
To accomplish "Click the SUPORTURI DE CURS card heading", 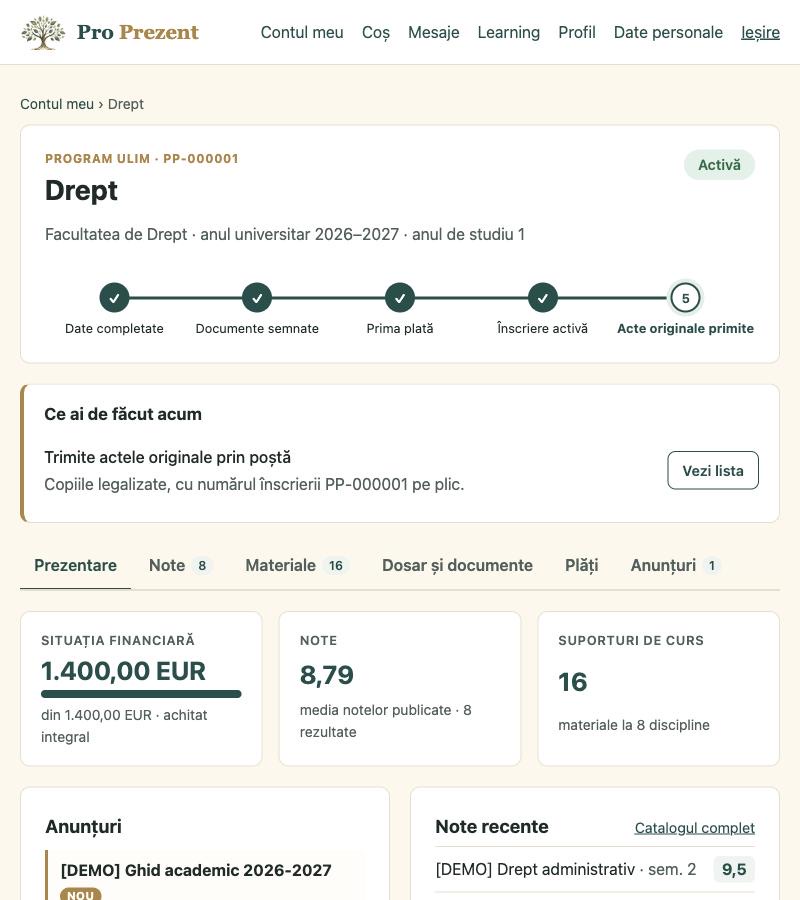I will (631, 641).
